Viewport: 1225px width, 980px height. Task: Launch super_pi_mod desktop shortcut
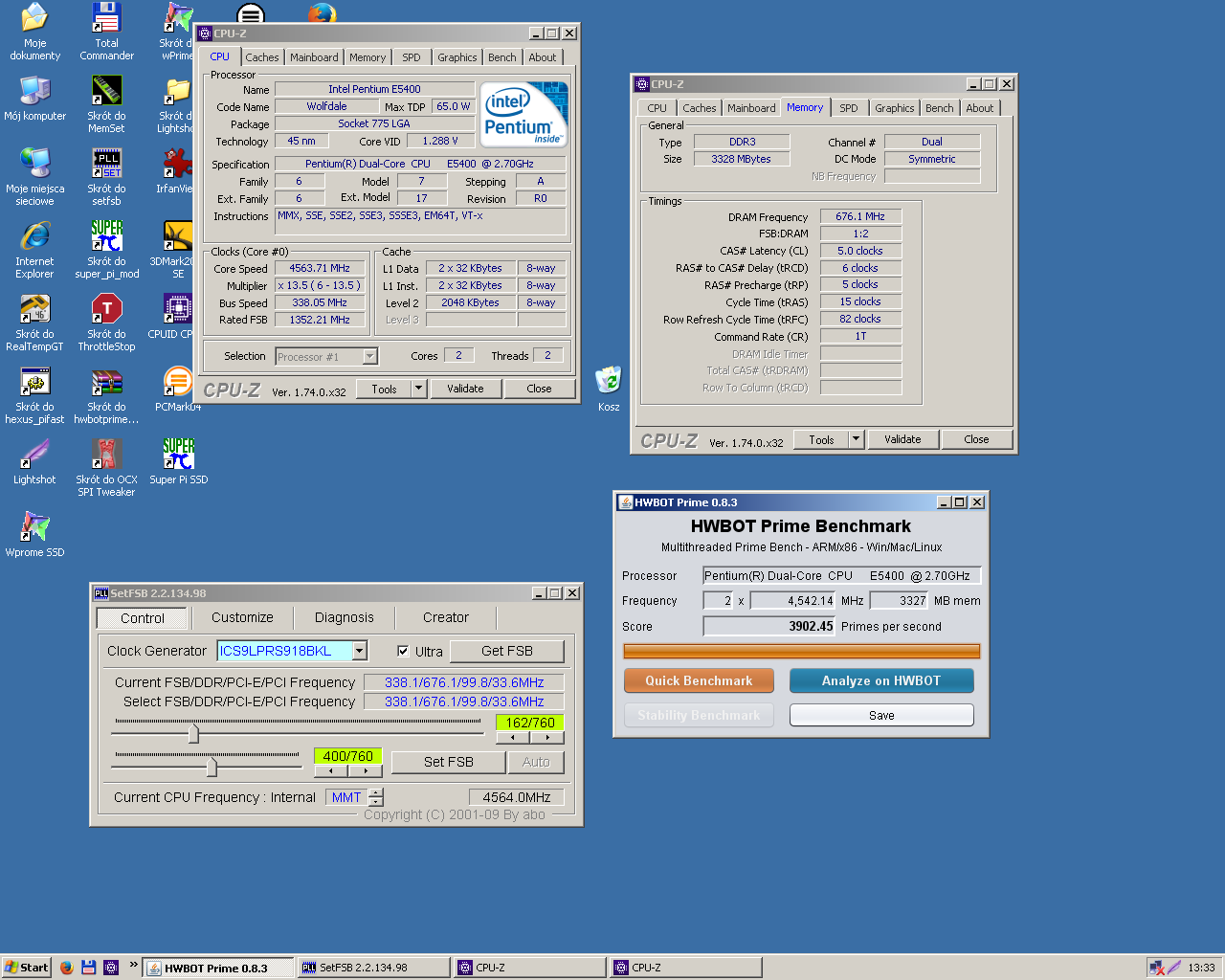pyautogui.click(x=106, y=250)
